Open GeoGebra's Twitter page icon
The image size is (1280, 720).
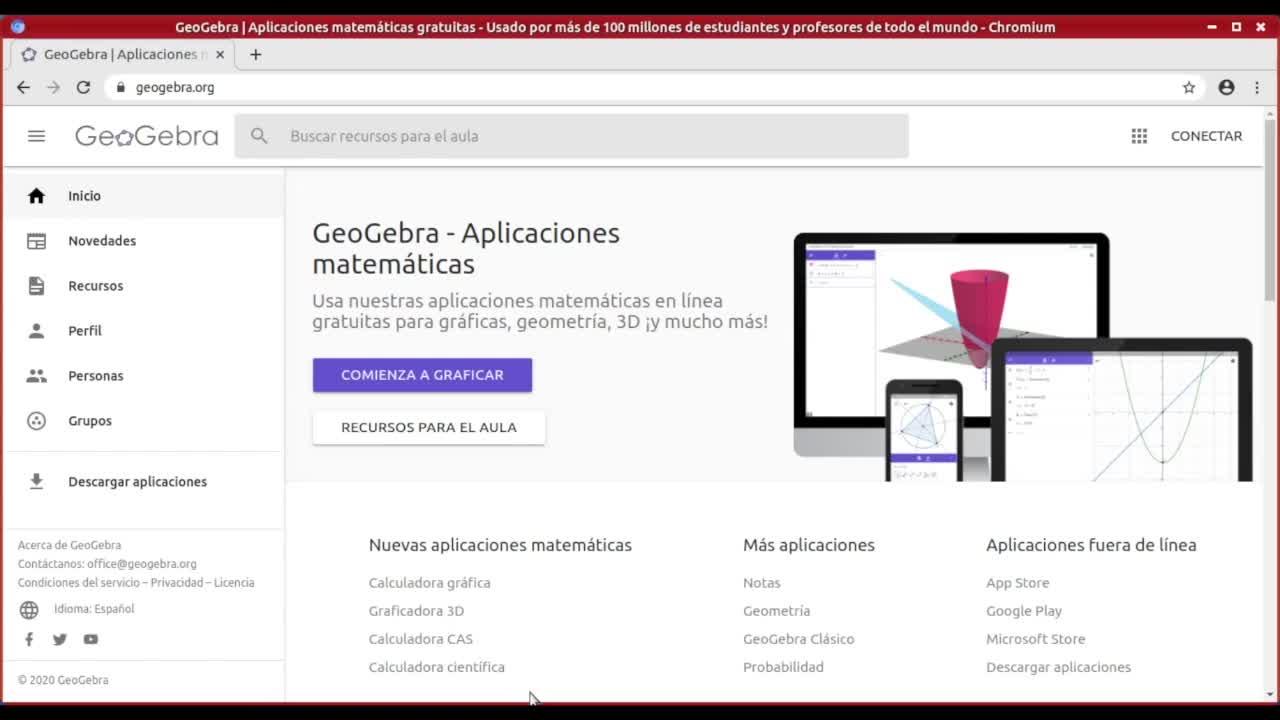pos(60,639)
